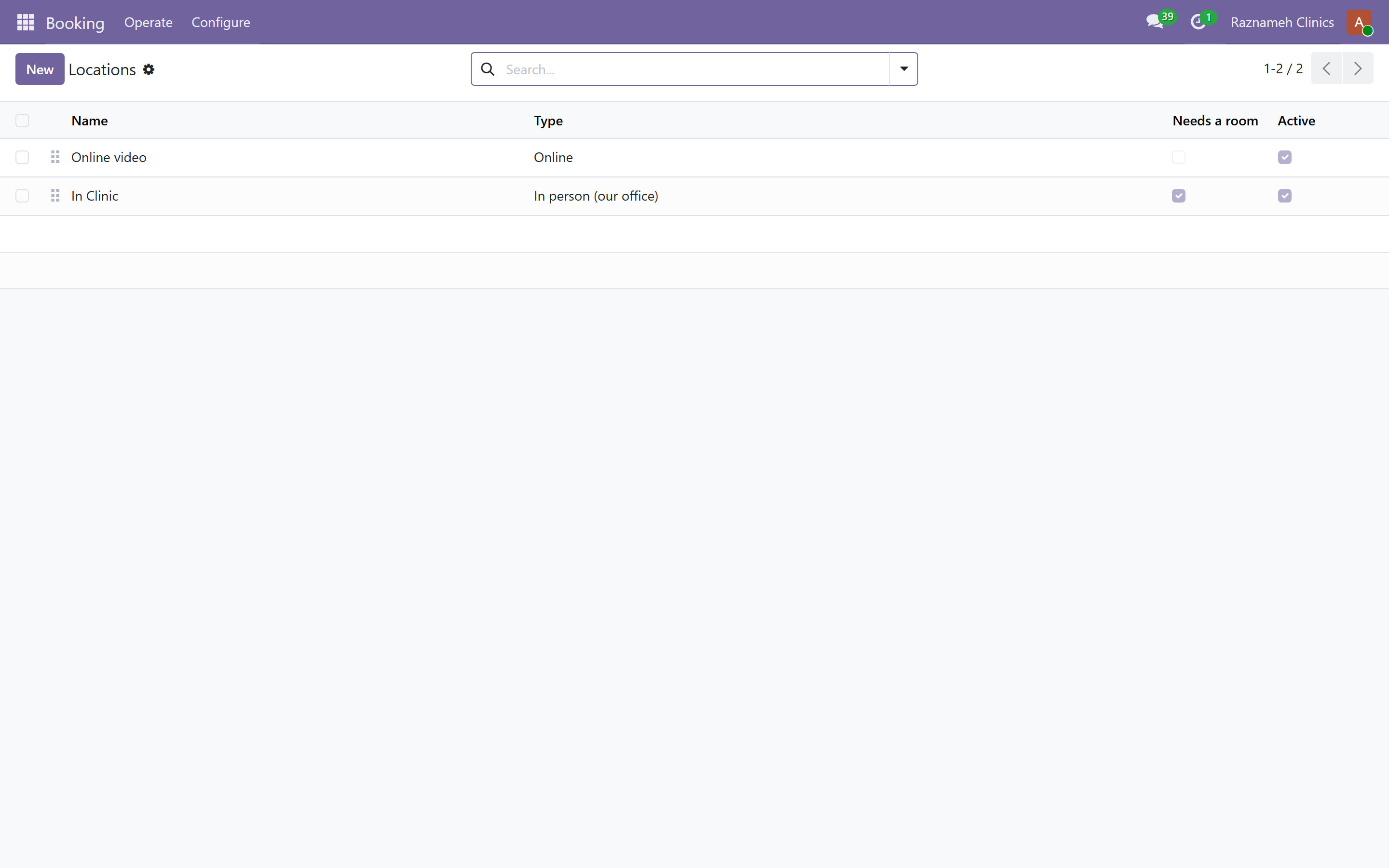
Task: Click the Locations gear settings icon
Action: (149, 69)
